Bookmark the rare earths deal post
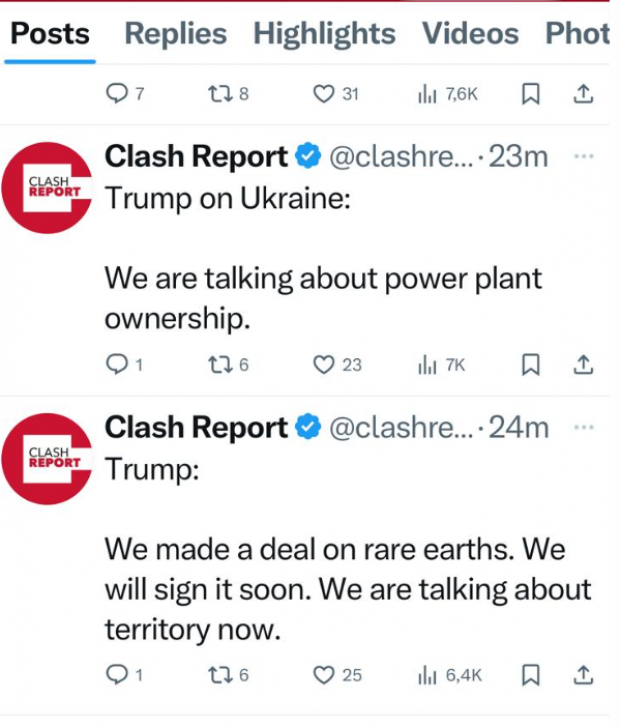 pyautogui.click(x=532, y=675)
